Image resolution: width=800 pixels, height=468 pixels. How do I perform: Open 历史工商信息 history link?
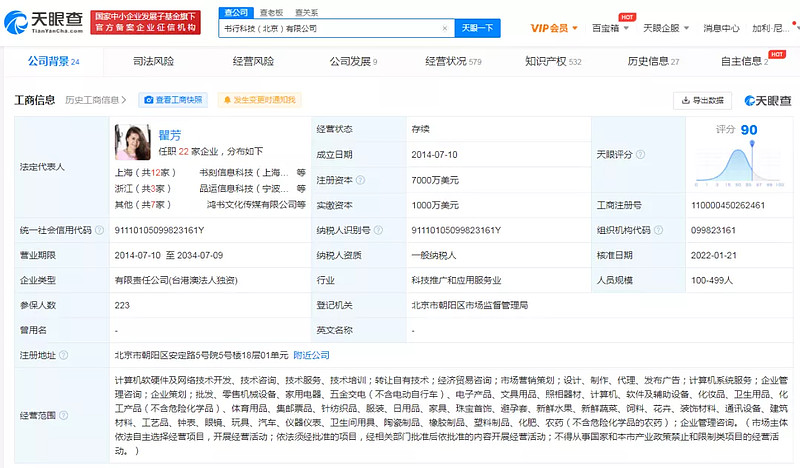(95, 100)
